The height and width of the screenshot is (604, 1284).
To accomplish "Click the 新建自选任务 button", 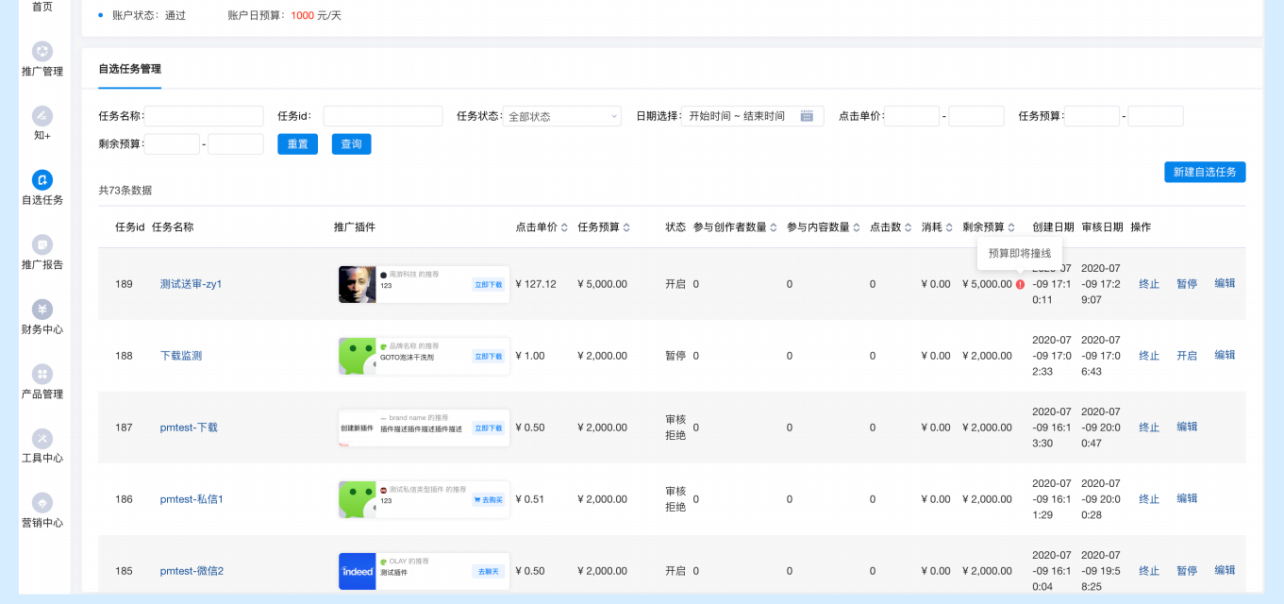I will pos(1204,172).
